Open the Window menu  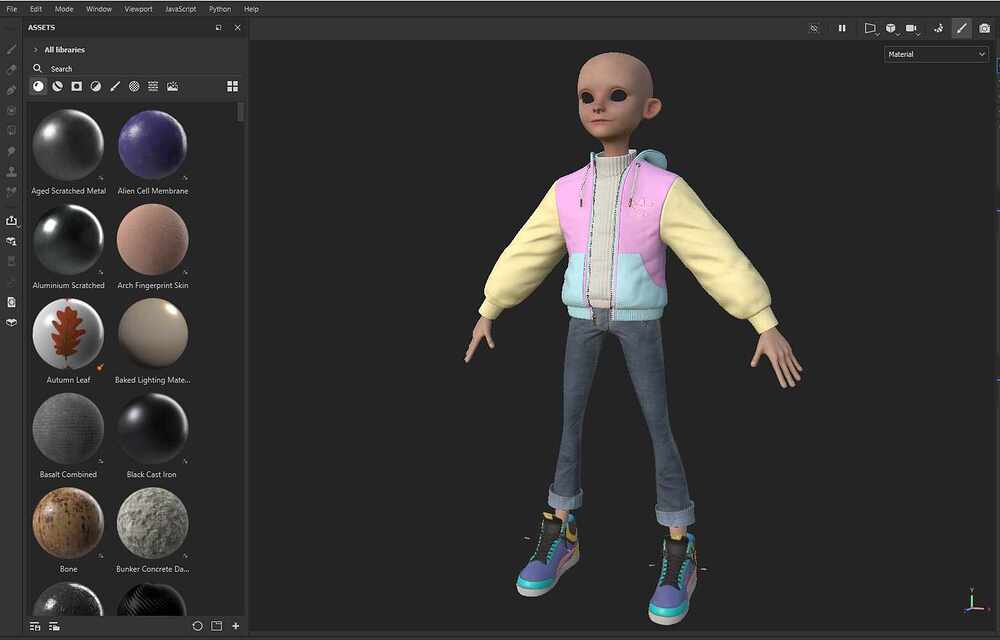coord(99,9)
